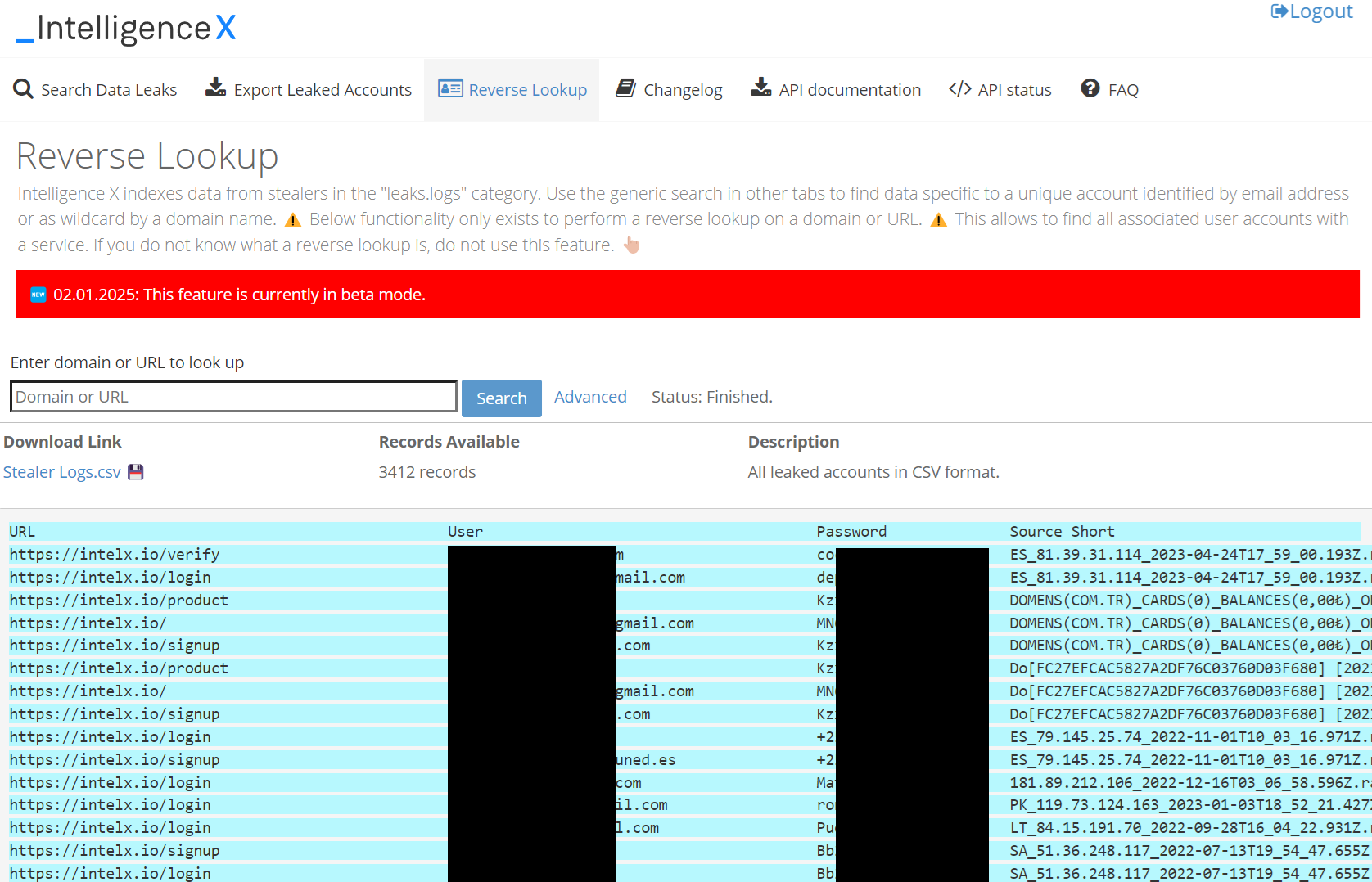Click the Source Short column header

(1062, 532)
